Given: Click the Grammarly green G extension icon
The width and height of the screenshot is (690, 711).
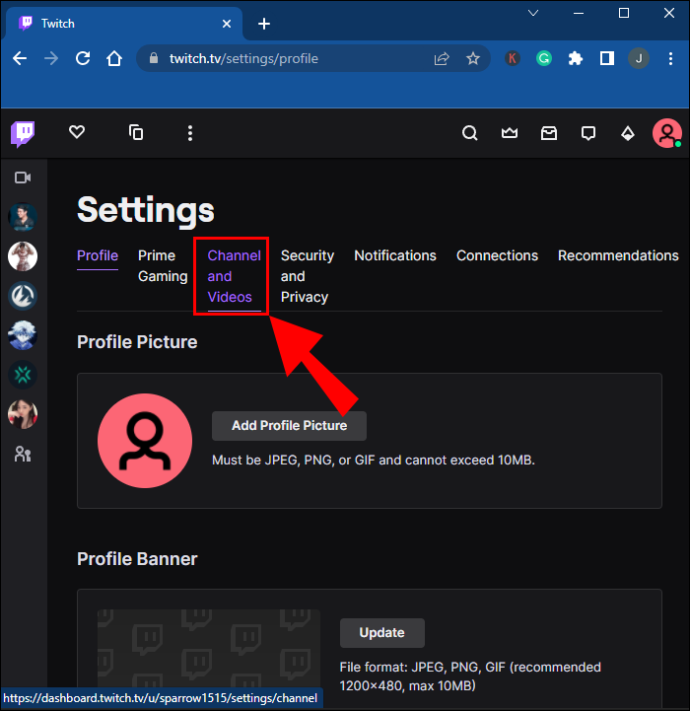Looking at the screenshot, I should tap(544, 58).
